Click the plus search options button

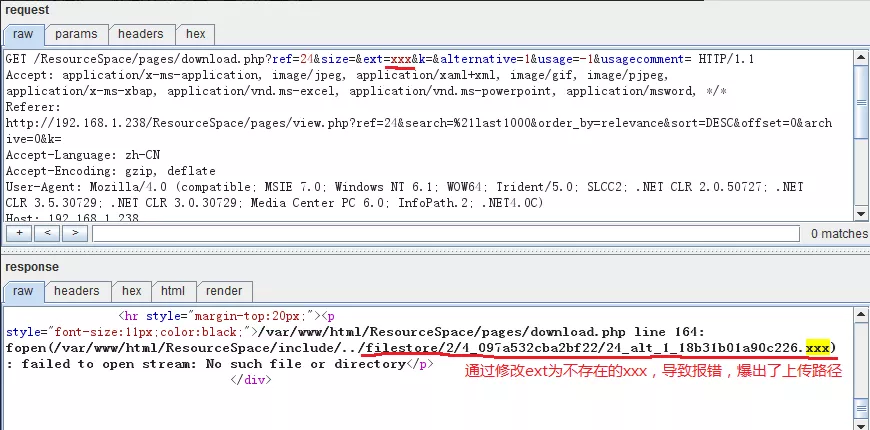19,233
